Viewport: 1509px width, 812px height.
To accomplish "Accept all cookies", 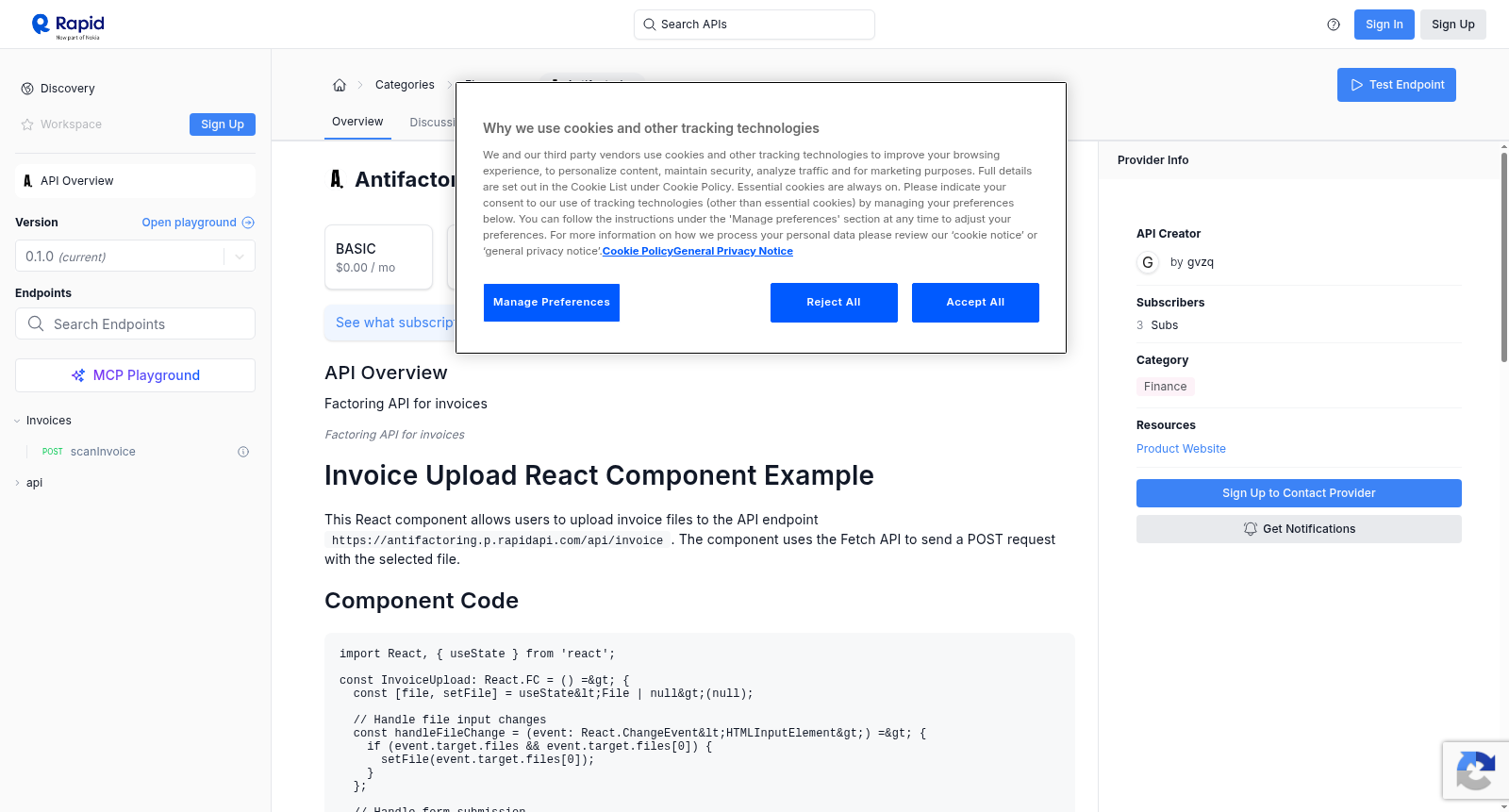I will click(x=975, y=303).
